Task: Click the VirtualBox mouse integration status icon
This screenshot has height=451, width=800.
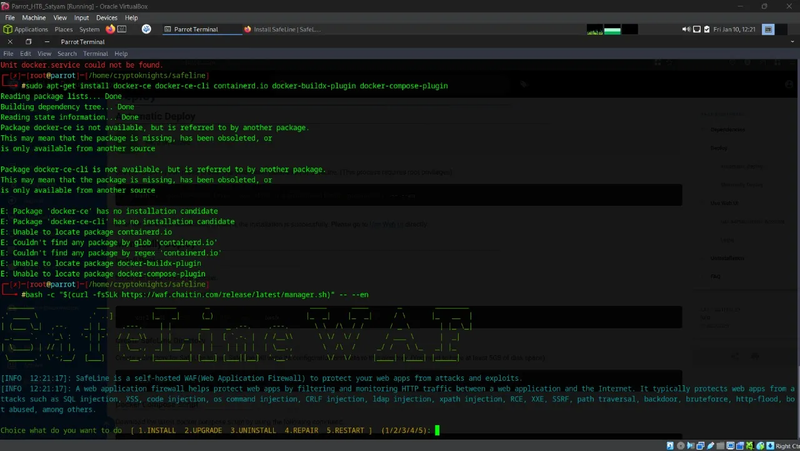Action: (x=760, y=446)
